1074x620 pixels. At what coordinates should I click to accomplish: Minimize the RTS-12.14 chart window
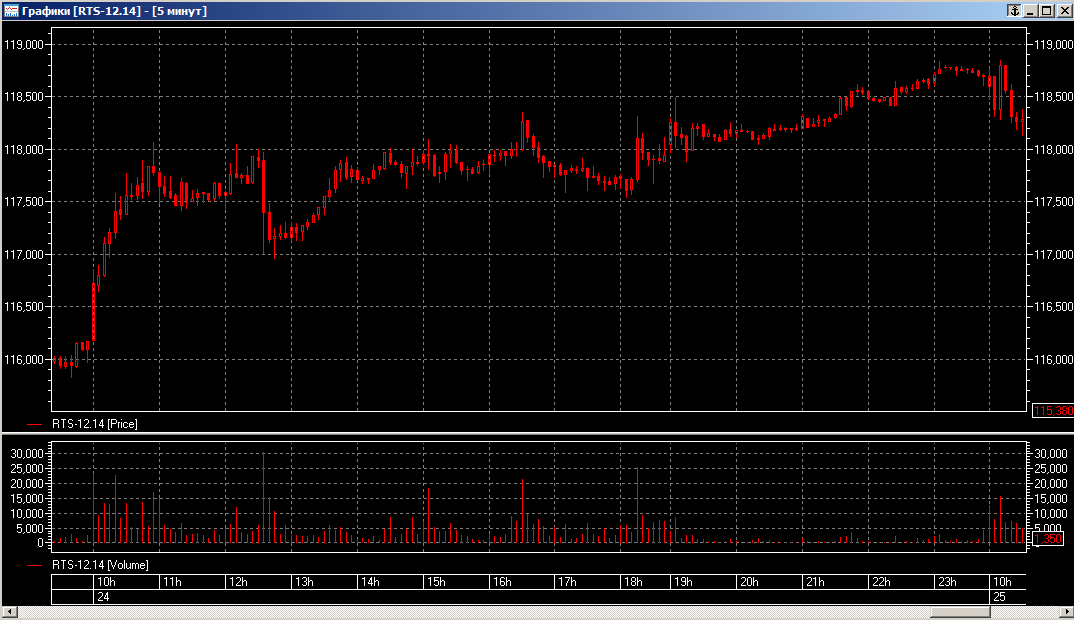click(1030, 10)
